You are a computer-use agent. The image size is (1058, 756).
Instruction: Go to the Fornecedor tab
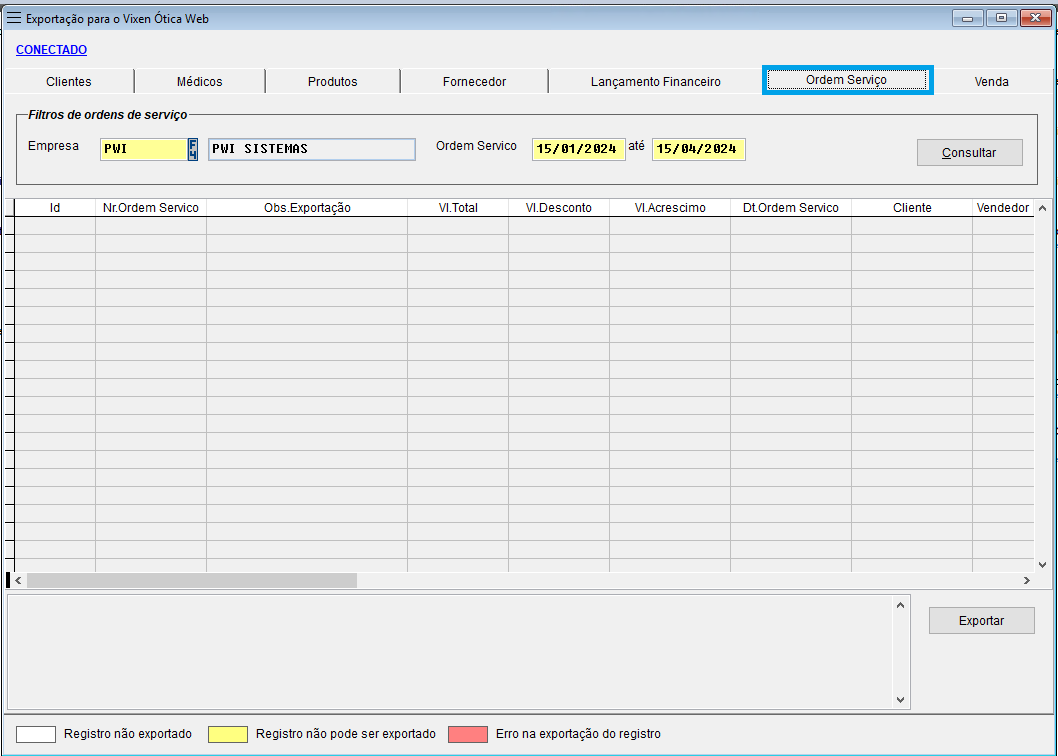(474, 82)
